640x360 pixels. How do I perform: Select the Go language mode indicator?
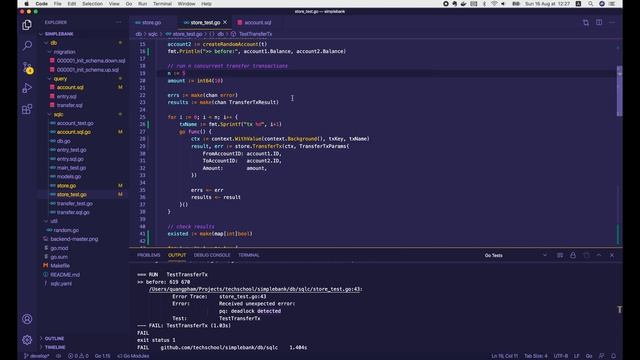pos(589,356)
